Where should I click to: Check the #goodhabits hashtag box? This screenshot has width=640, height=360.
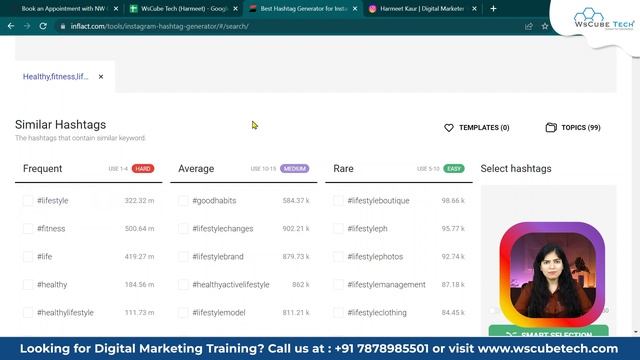click(x=183, y=200)
